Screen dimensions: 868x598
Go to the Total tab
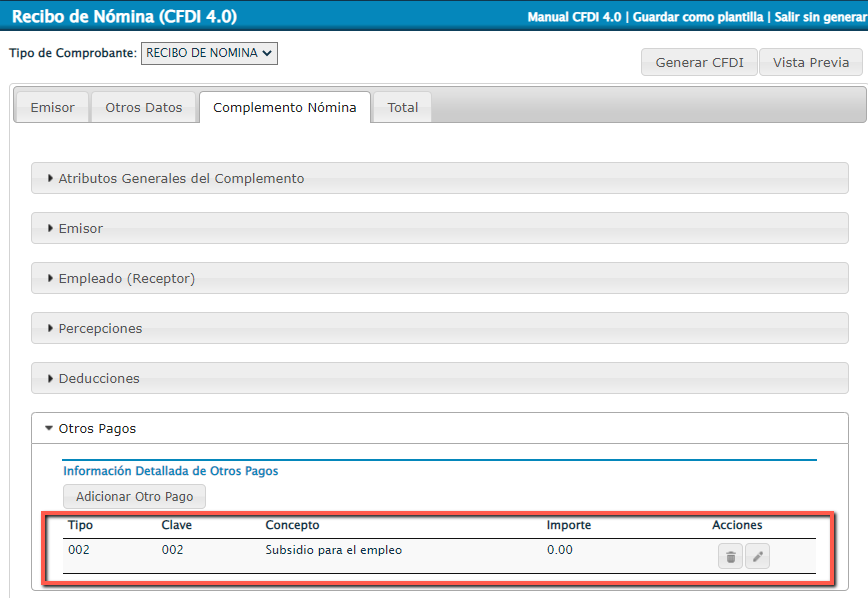pos(403,107)
